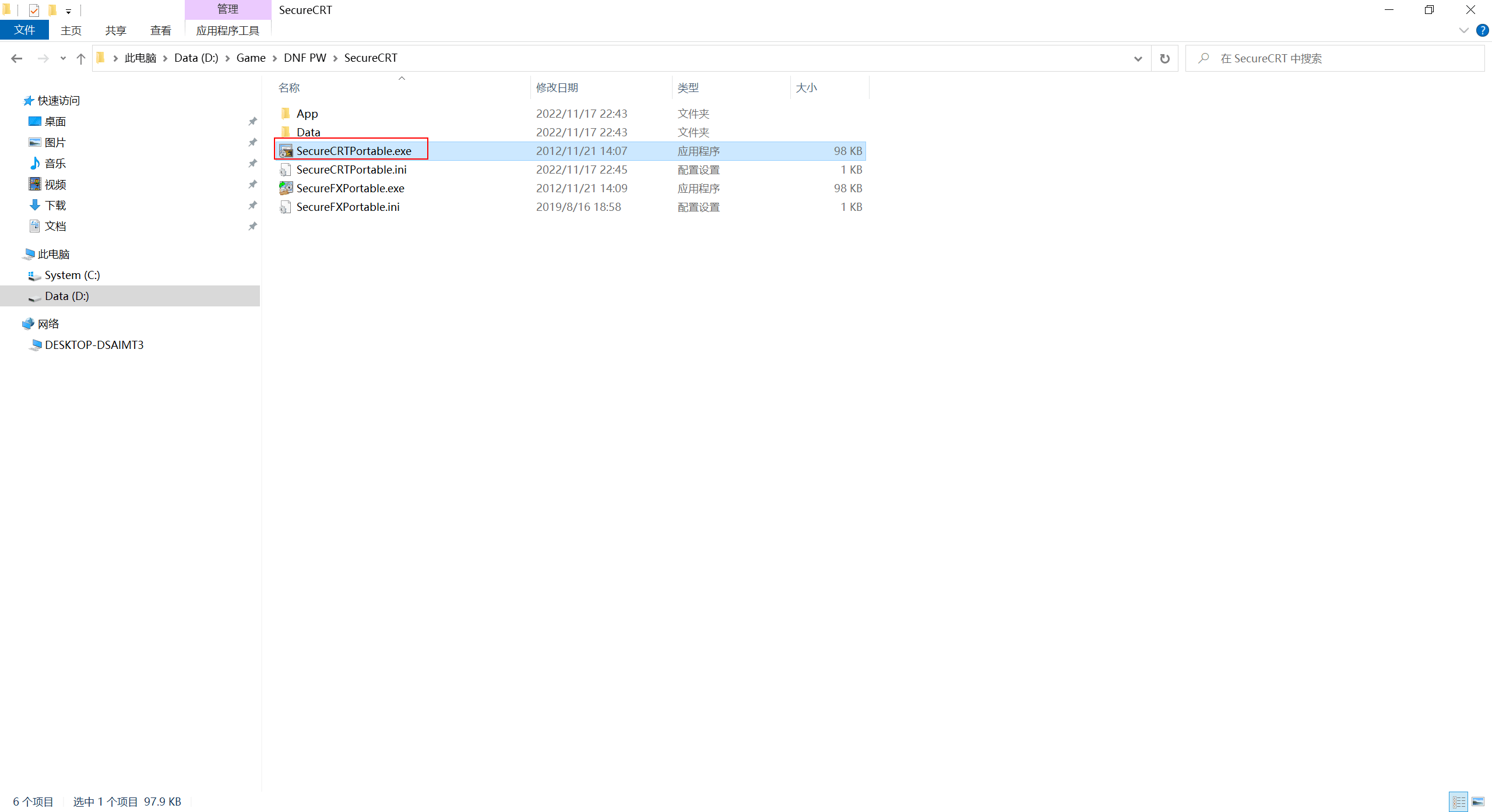Click the Back navigation arrow
The image size is (1492, 812).
[17, 58]
